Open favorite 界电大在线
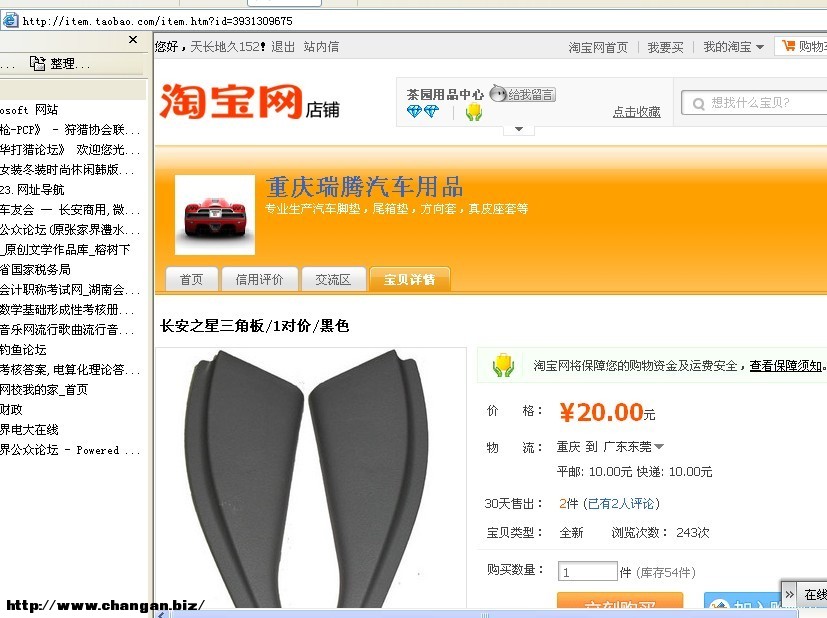Screen dimensions: 827x618 point(29,430)
